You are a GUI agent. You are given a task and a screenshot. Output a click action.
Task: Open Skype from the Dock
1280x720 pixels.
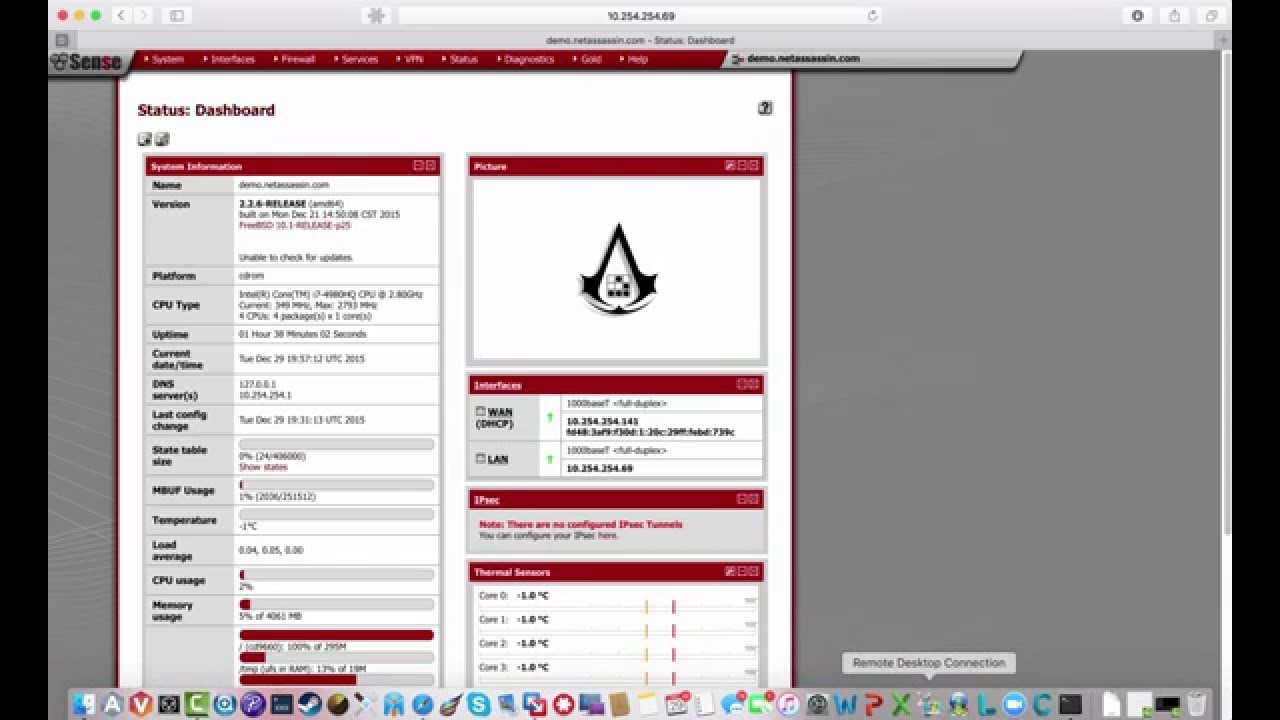[479, 704]
